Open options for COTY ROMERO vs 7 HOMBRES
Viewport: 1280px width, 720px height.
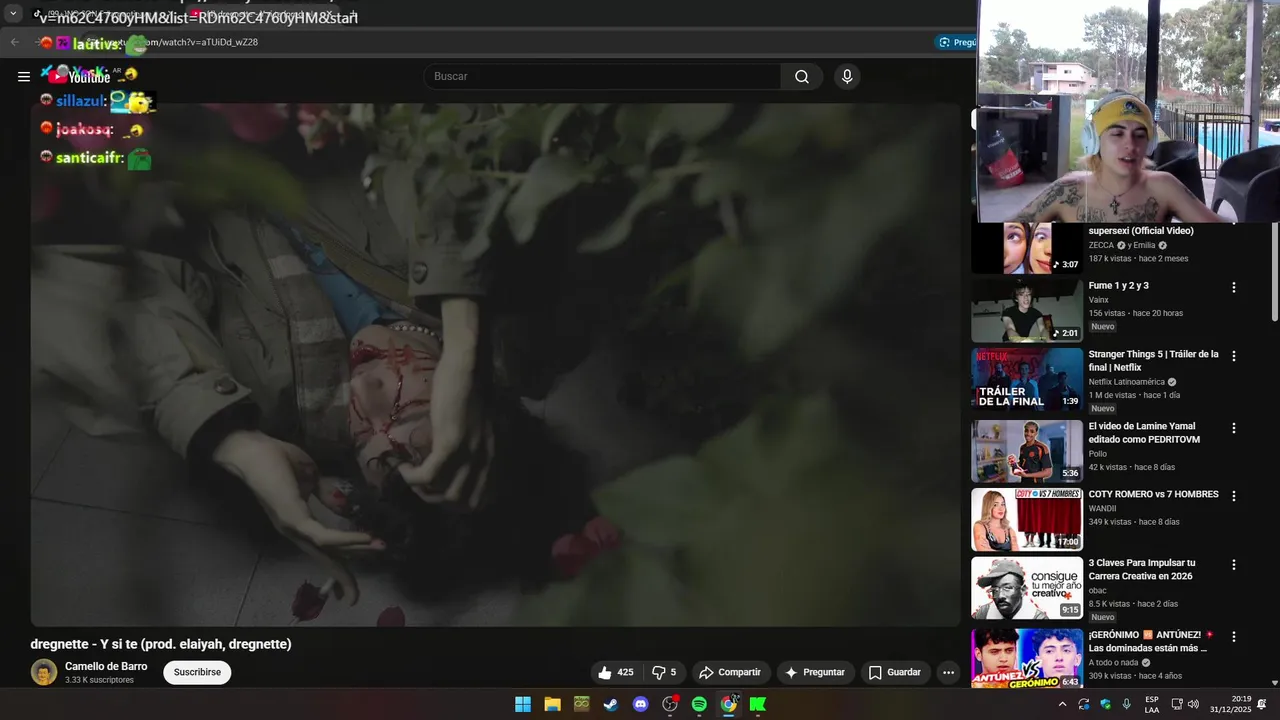coord(1234,496)
